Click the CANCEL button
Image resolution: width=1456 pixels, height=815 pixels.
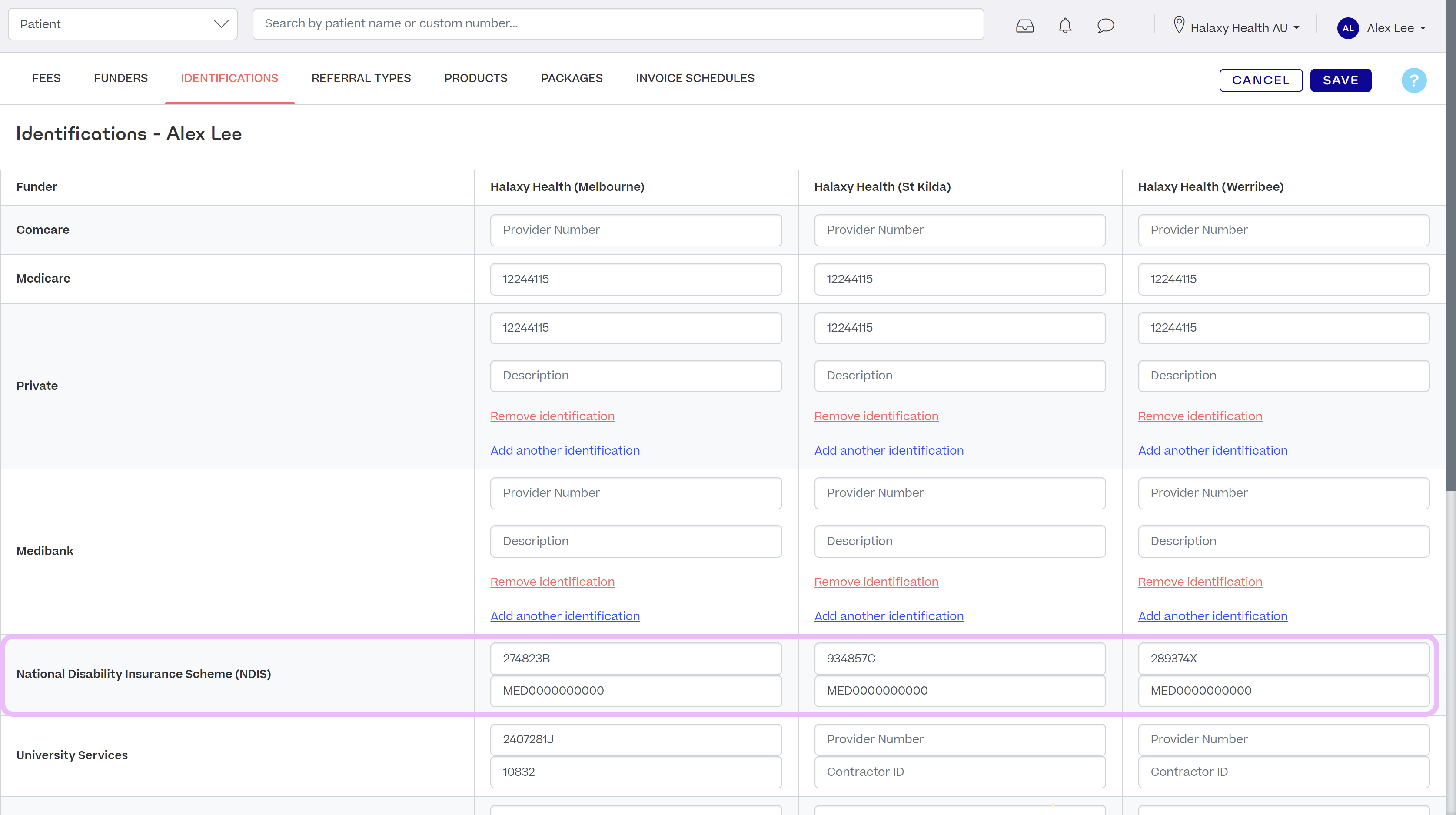1261,80
